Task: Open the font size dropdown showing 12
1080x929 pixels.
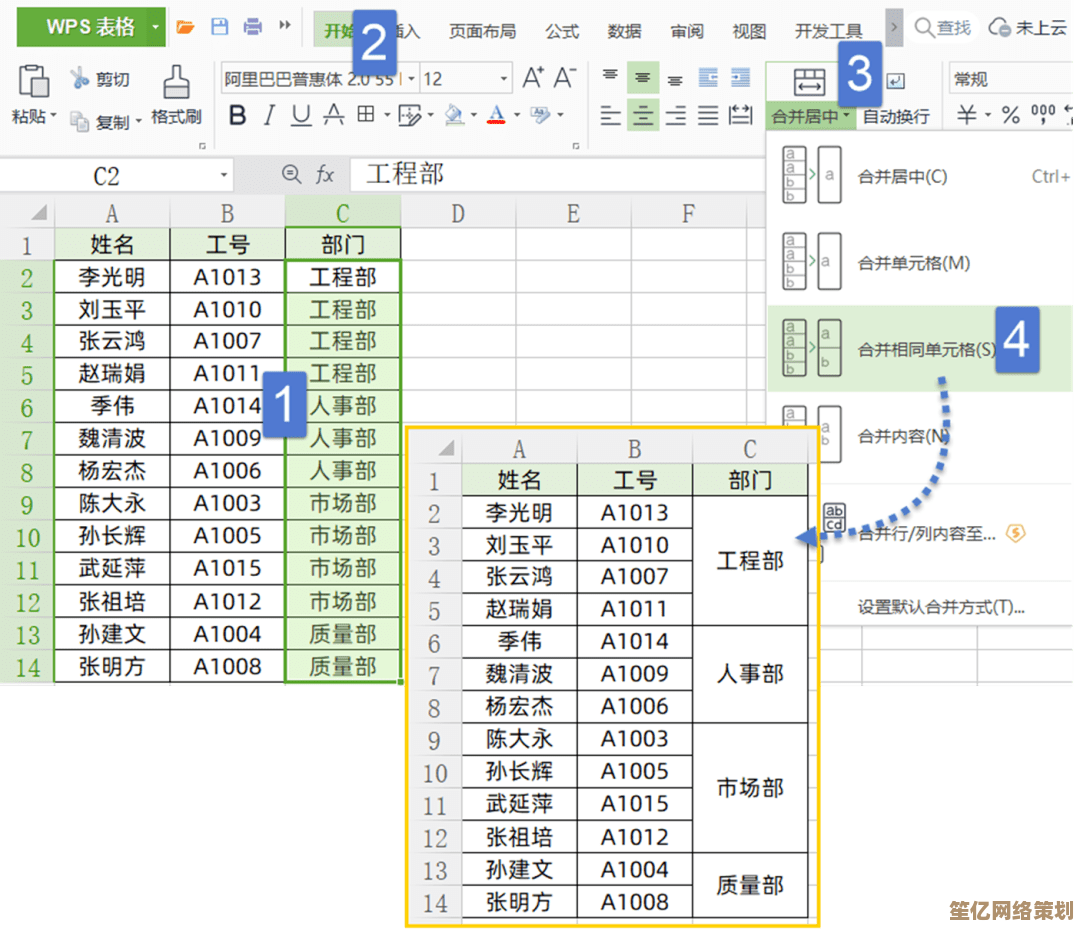Action: [x=504, y=79]
